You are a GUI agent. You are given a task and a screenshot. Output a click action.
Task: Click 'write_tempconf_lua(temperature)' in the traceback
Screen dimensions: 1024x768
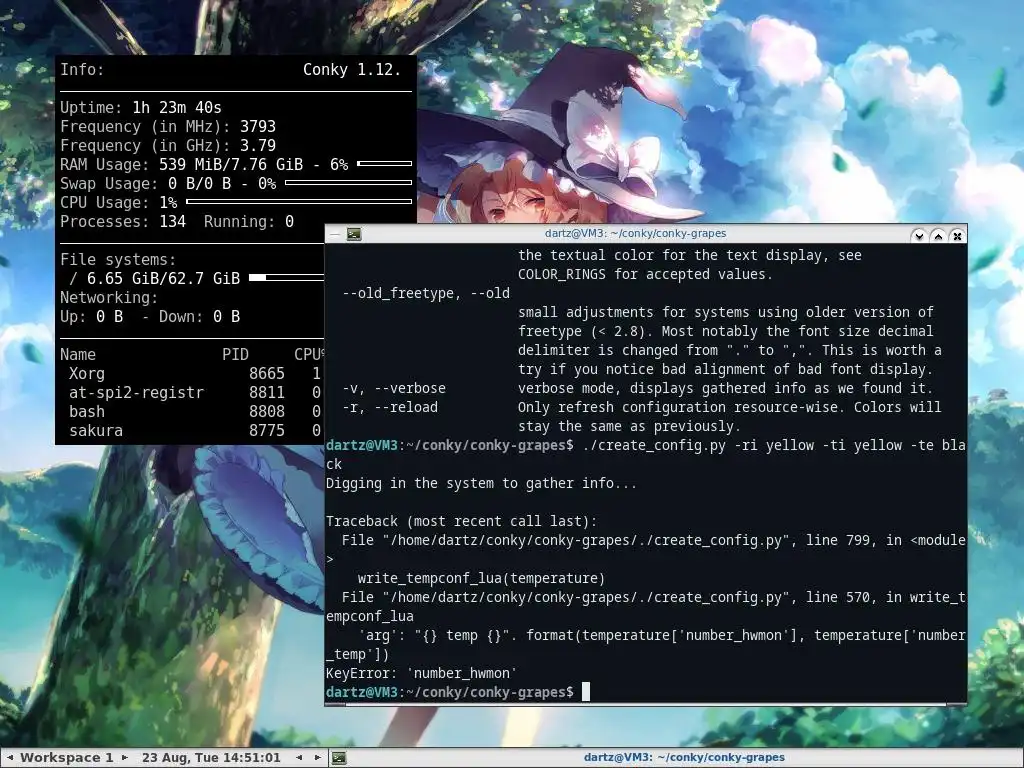pos(481,578)
